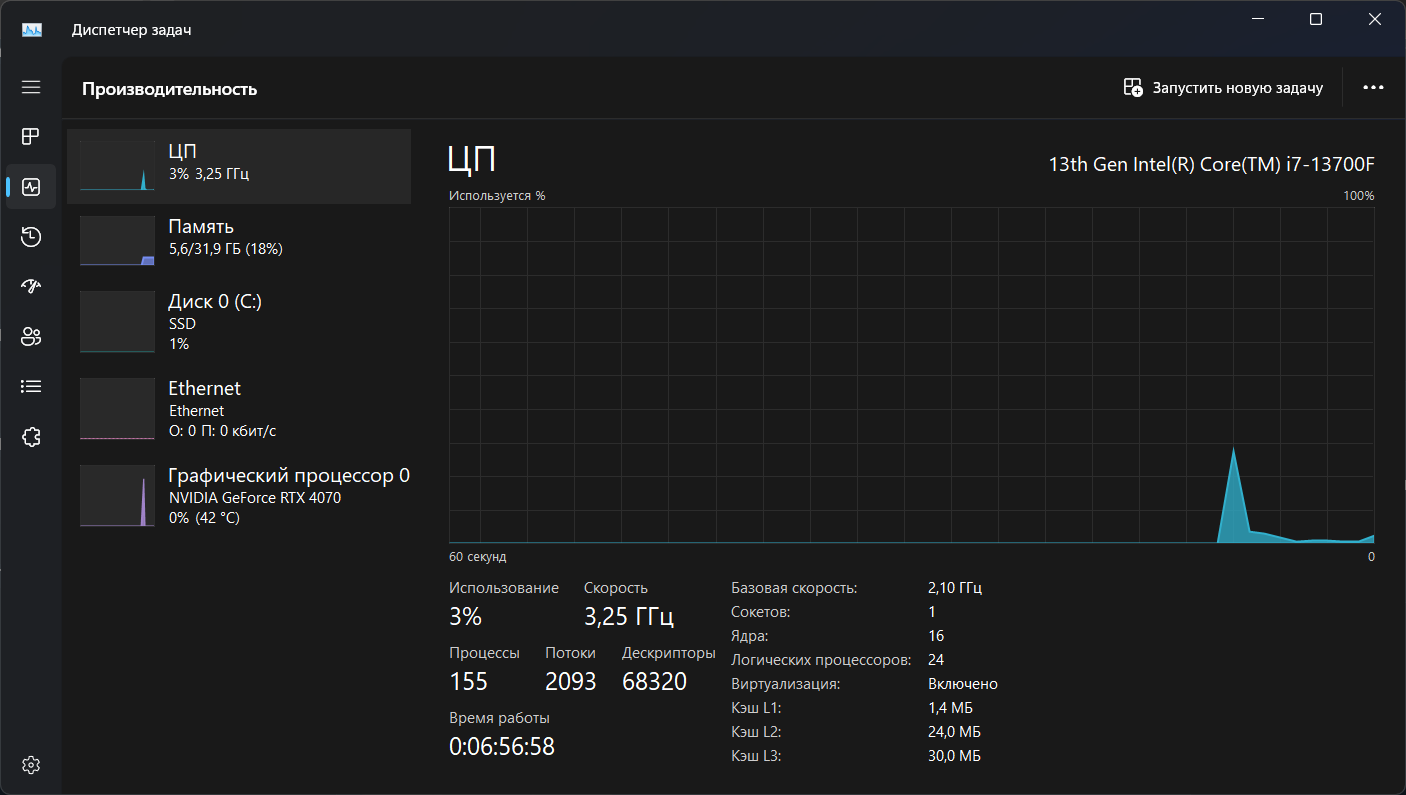1406x795 pixels.
Task: Click the Потоки count 2093
Action: 571,682
